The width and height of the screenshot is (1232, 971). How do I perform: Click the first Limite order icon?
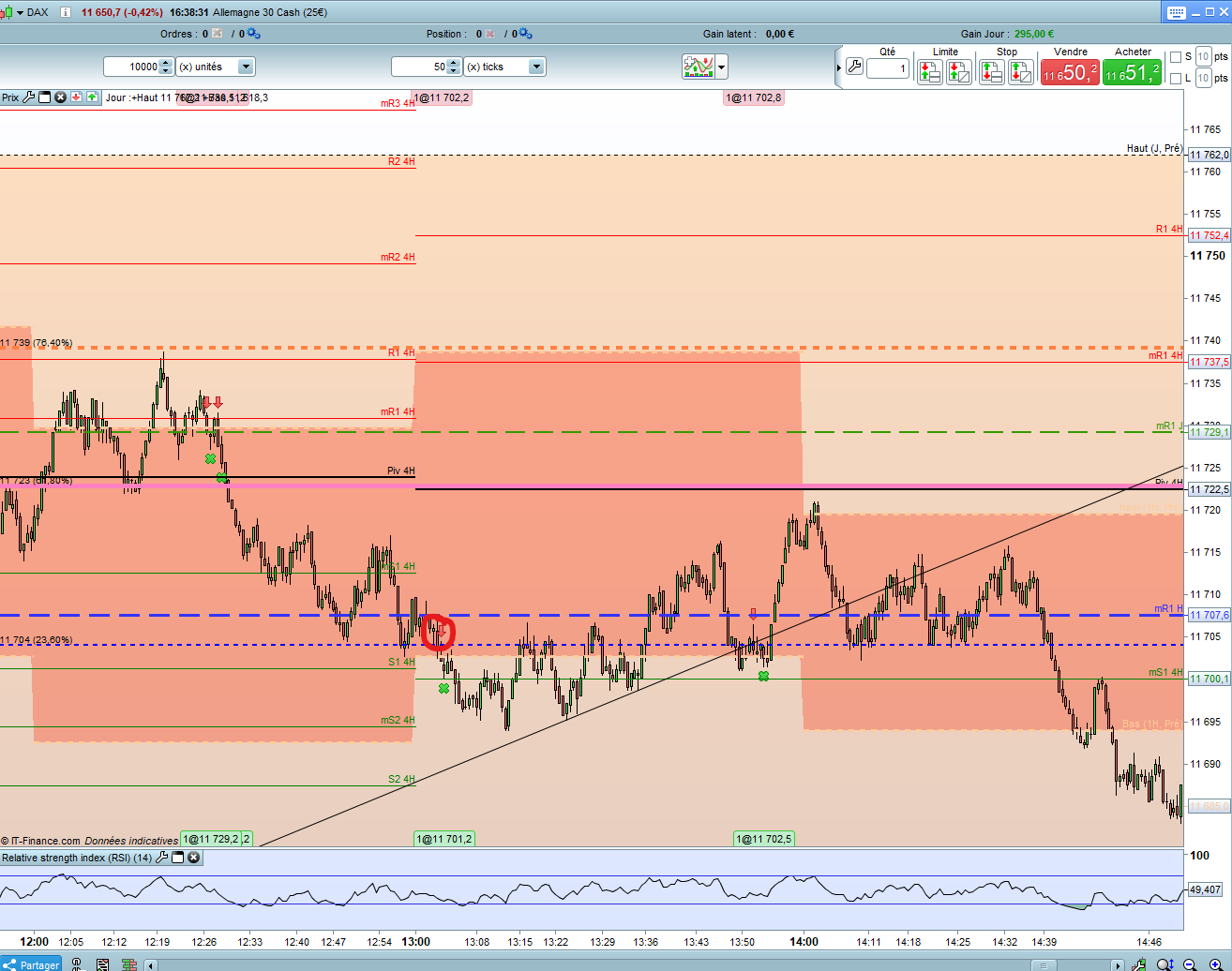pos(930,71)
